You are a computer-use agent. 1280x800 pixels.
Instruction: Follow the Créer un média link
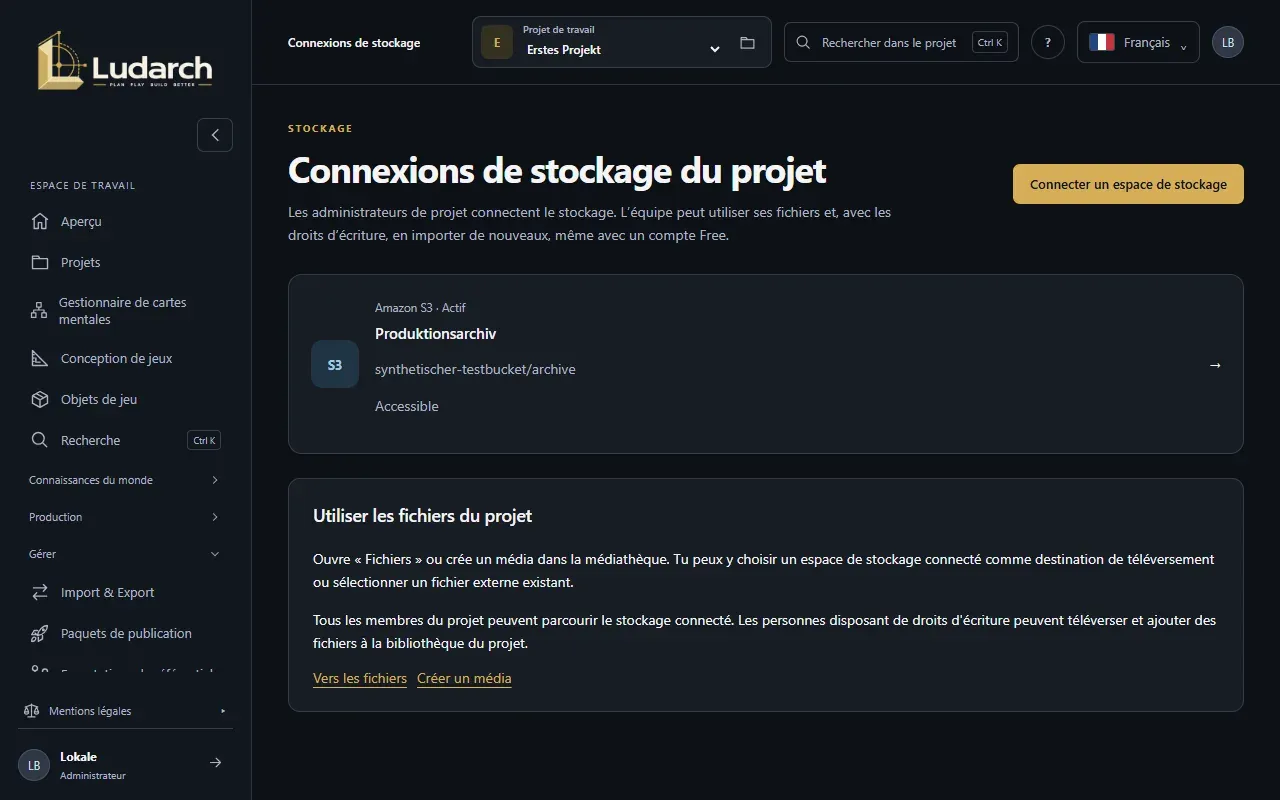click(x=464, y=678)
